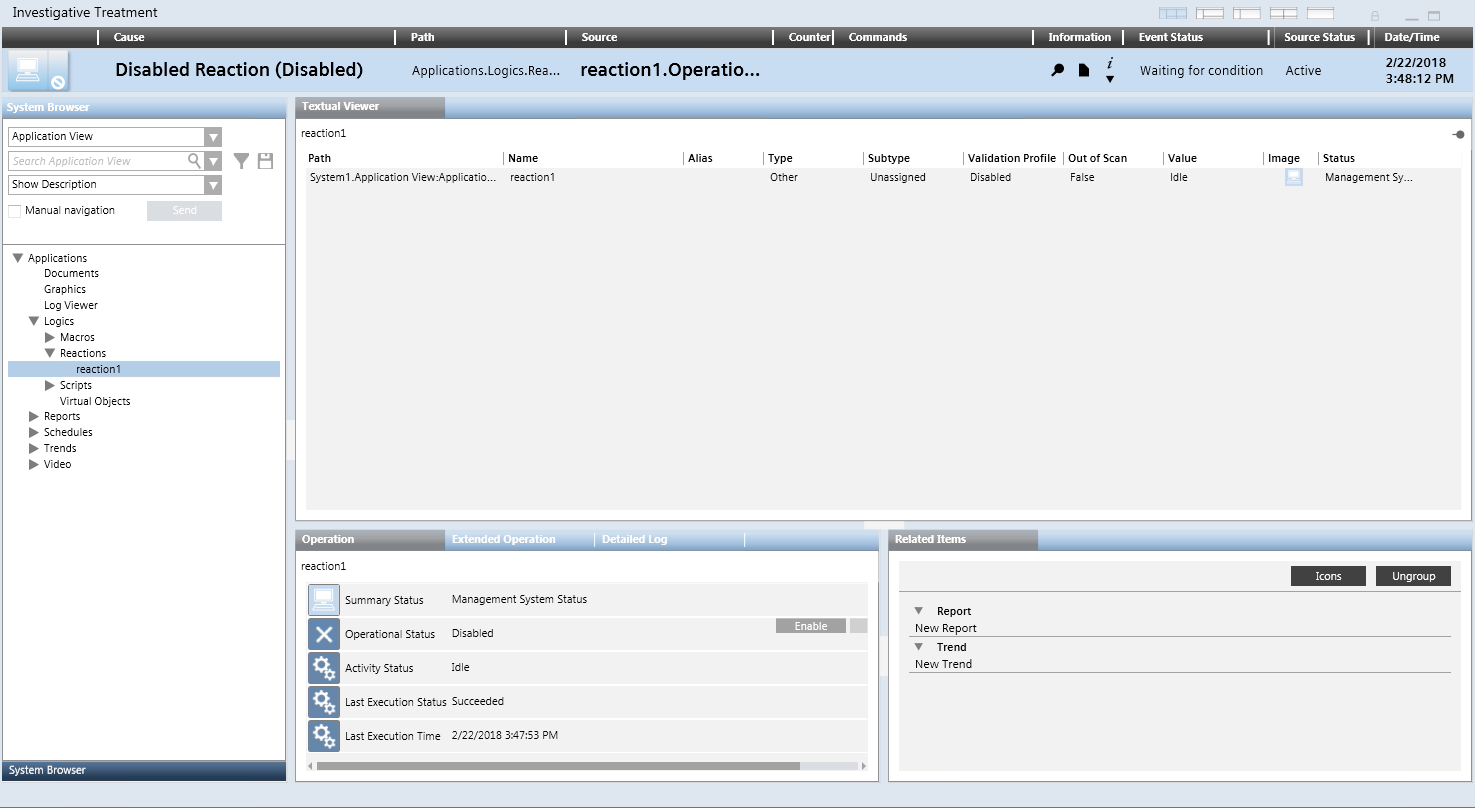Toggle the Manual navigation checkbox

(15, 211)
